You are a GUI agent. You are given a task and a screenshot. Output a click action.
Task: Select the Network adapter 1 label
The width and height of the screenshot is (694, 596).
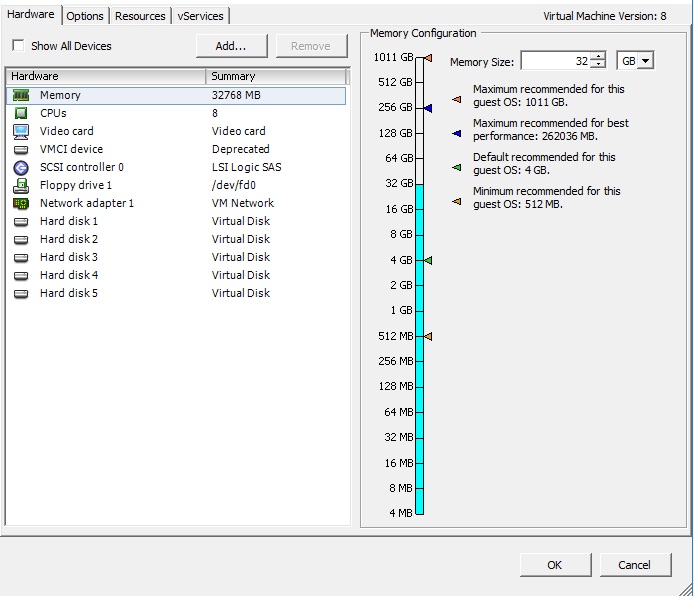click(87, 203)
